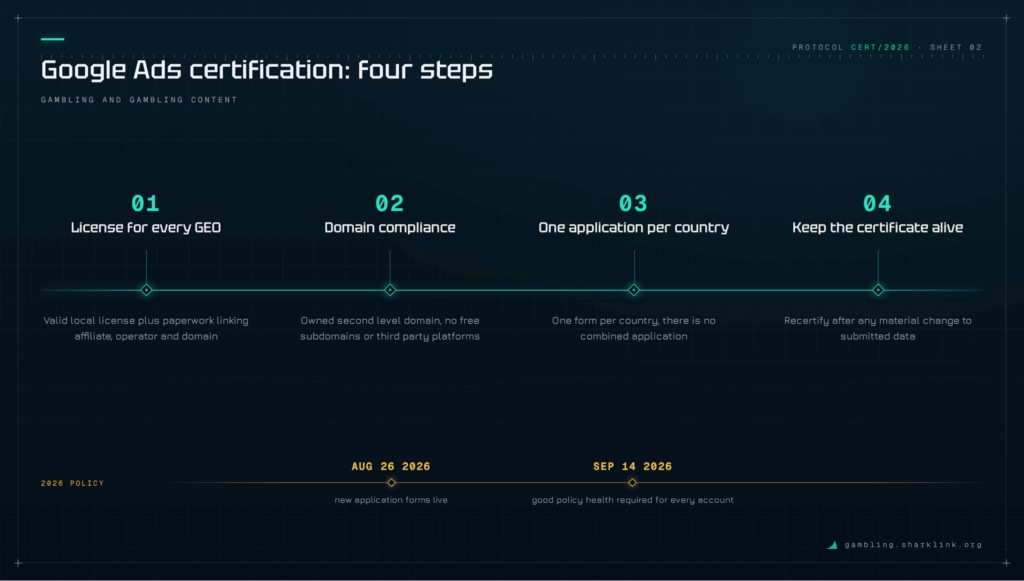This screenshot has width=1024, height=581.
Task: Select the 'Domain compliance' heading
Action: tap(390, 227)
